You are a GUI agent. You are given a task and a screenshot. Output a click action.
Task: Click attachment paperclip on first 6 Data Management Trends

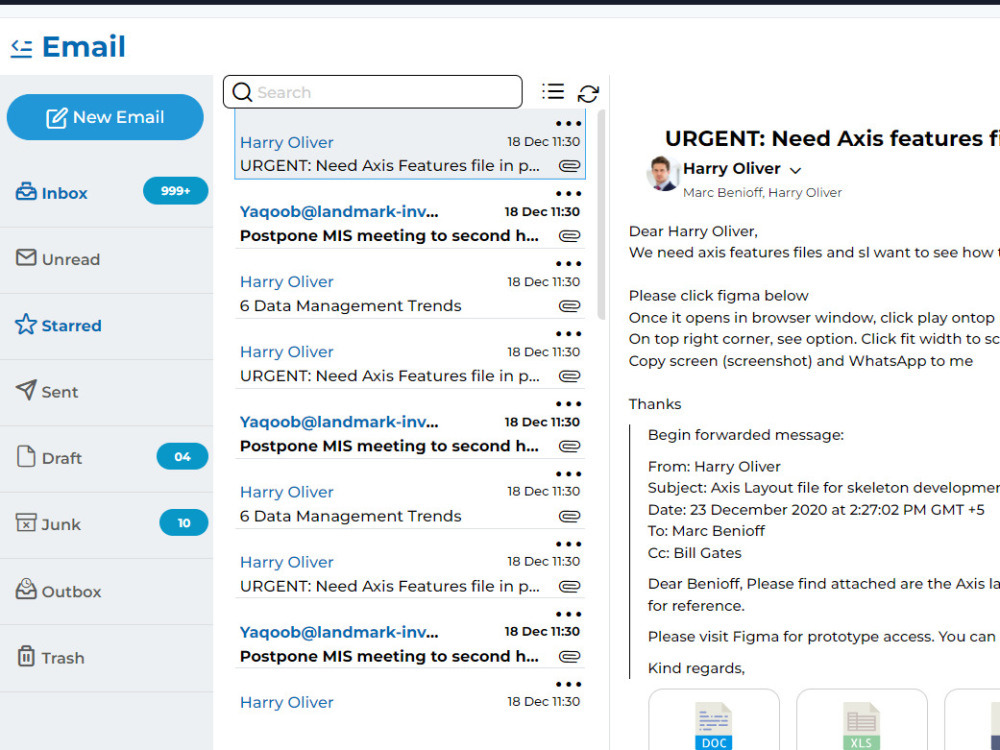click(x=570, y=306)
